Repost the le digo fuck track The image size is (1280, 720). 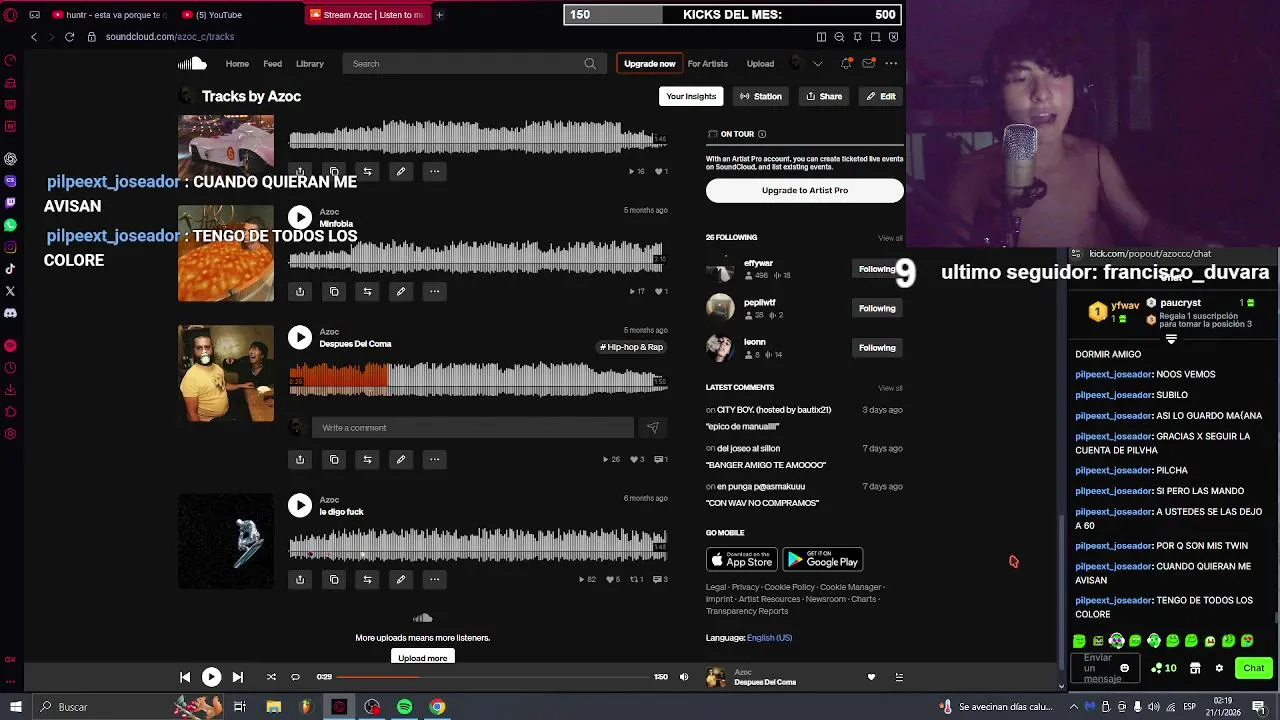coord(367,579)
